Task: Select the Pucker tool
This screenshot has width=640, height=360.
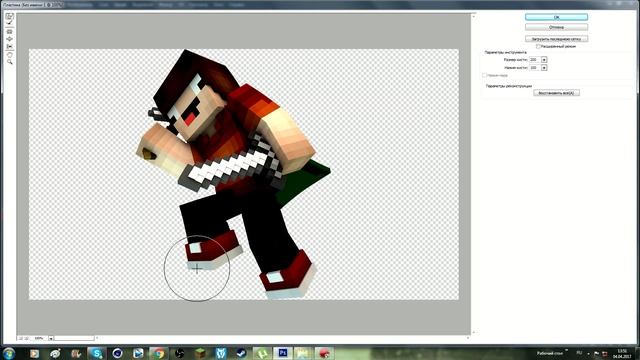Action: coord(9,31)
